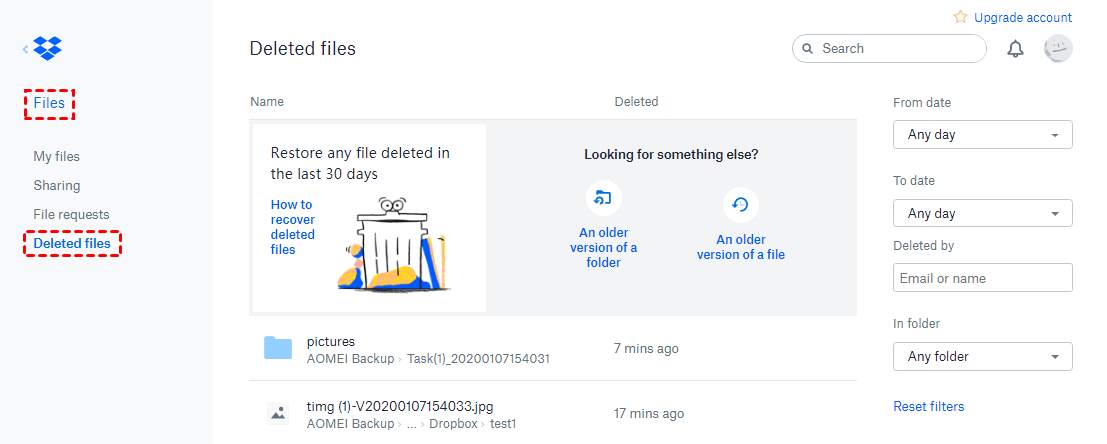Click the Search input field

click(x=900, y=48)
